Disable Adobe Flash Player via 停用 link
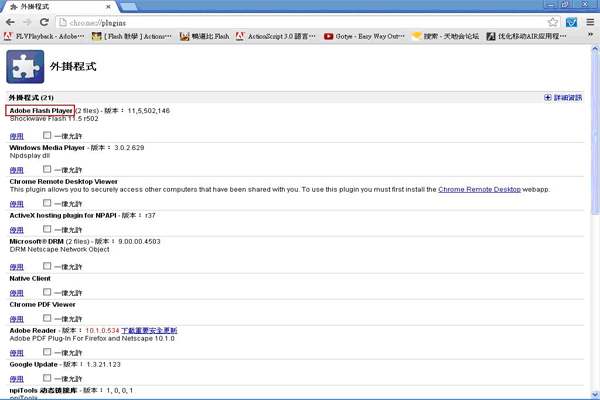This screenshot has height=400, width=600. coord(16,136)
